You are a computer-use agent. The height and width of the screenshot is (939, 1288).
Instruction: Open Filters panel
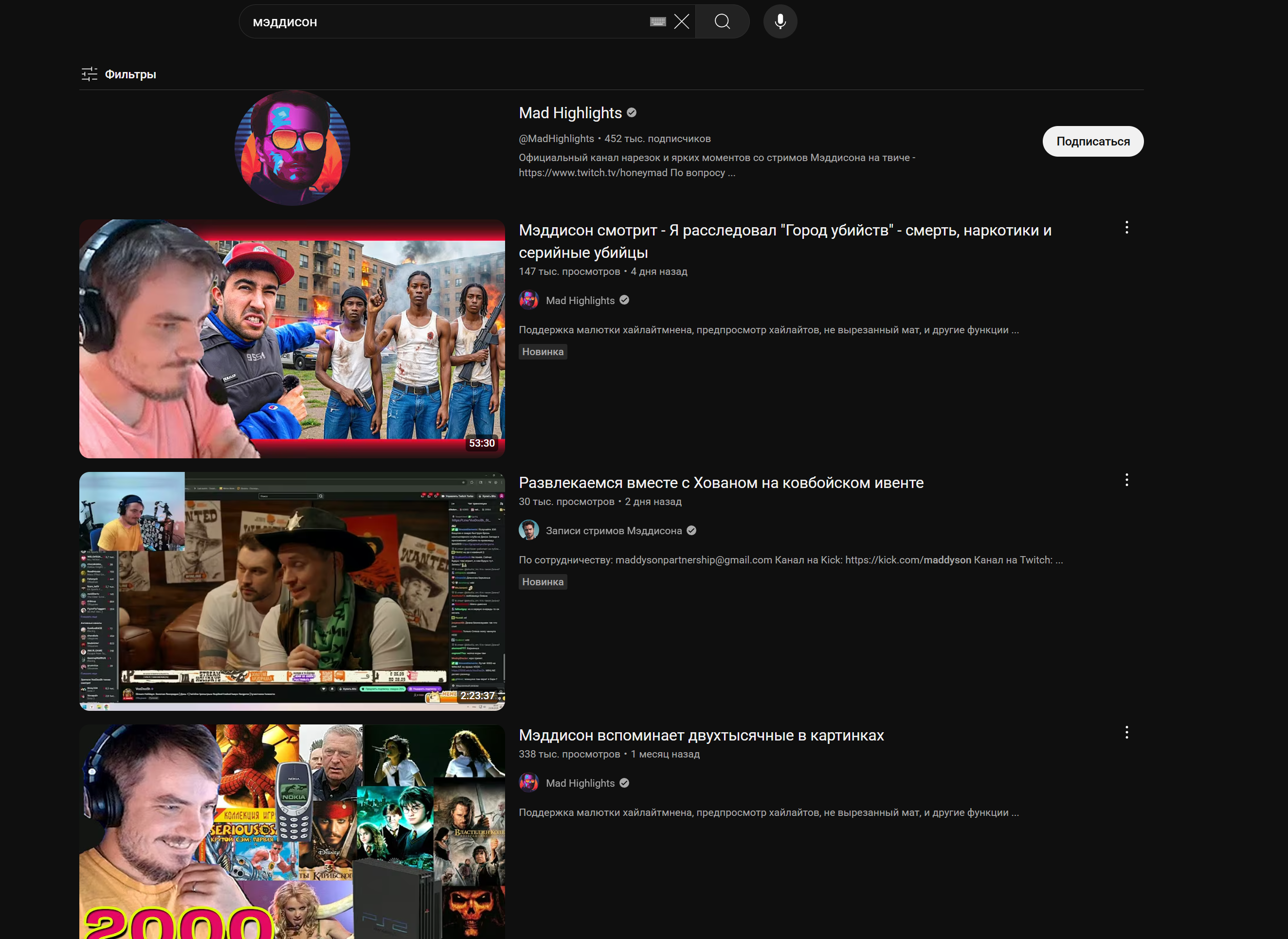119,74
